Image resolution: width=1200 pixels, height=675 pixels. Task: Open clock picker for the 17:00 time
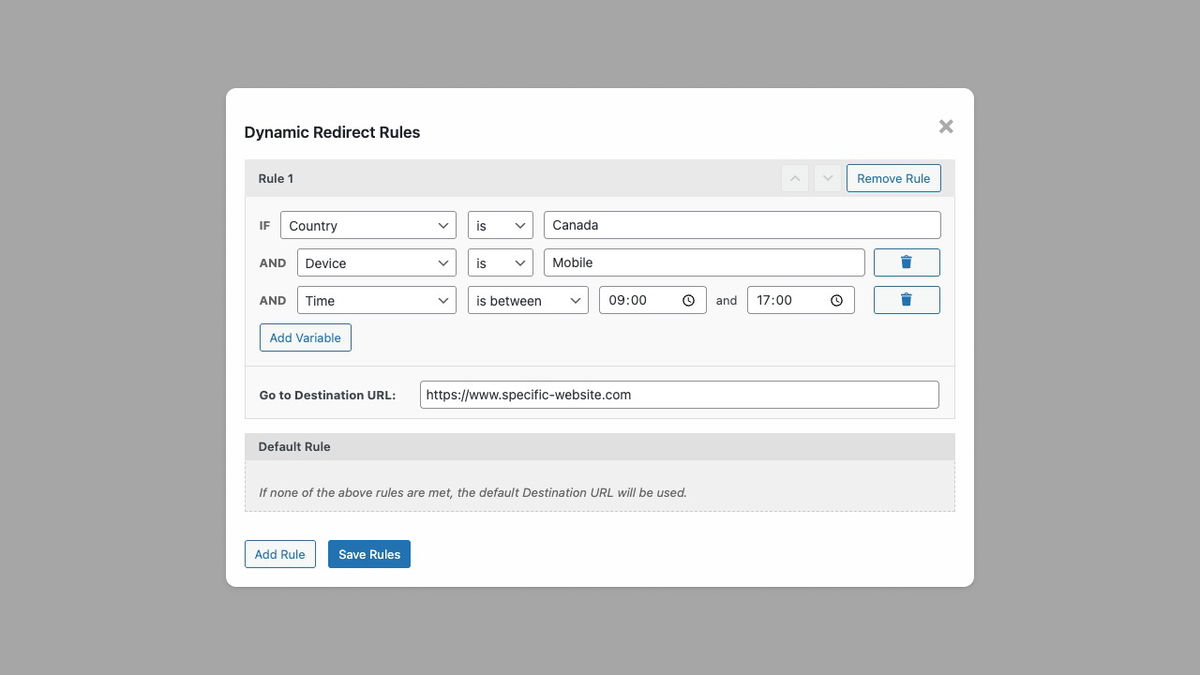(x=836, y=299)
